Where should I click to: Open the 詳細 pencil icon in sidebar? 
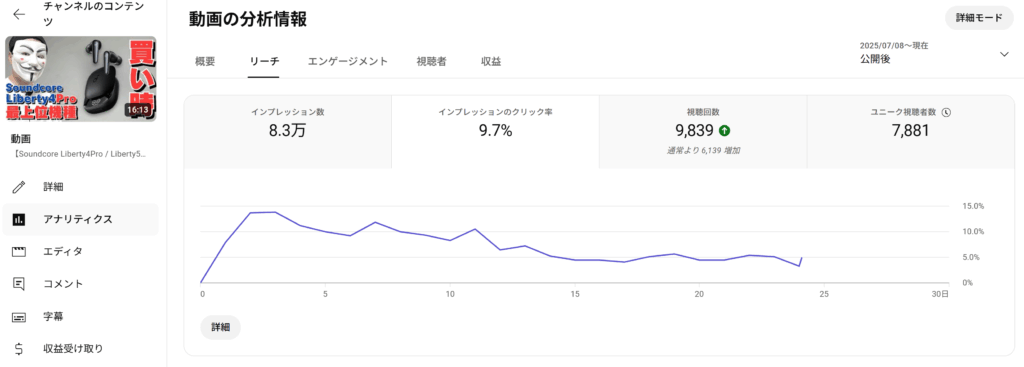[19, 187]
